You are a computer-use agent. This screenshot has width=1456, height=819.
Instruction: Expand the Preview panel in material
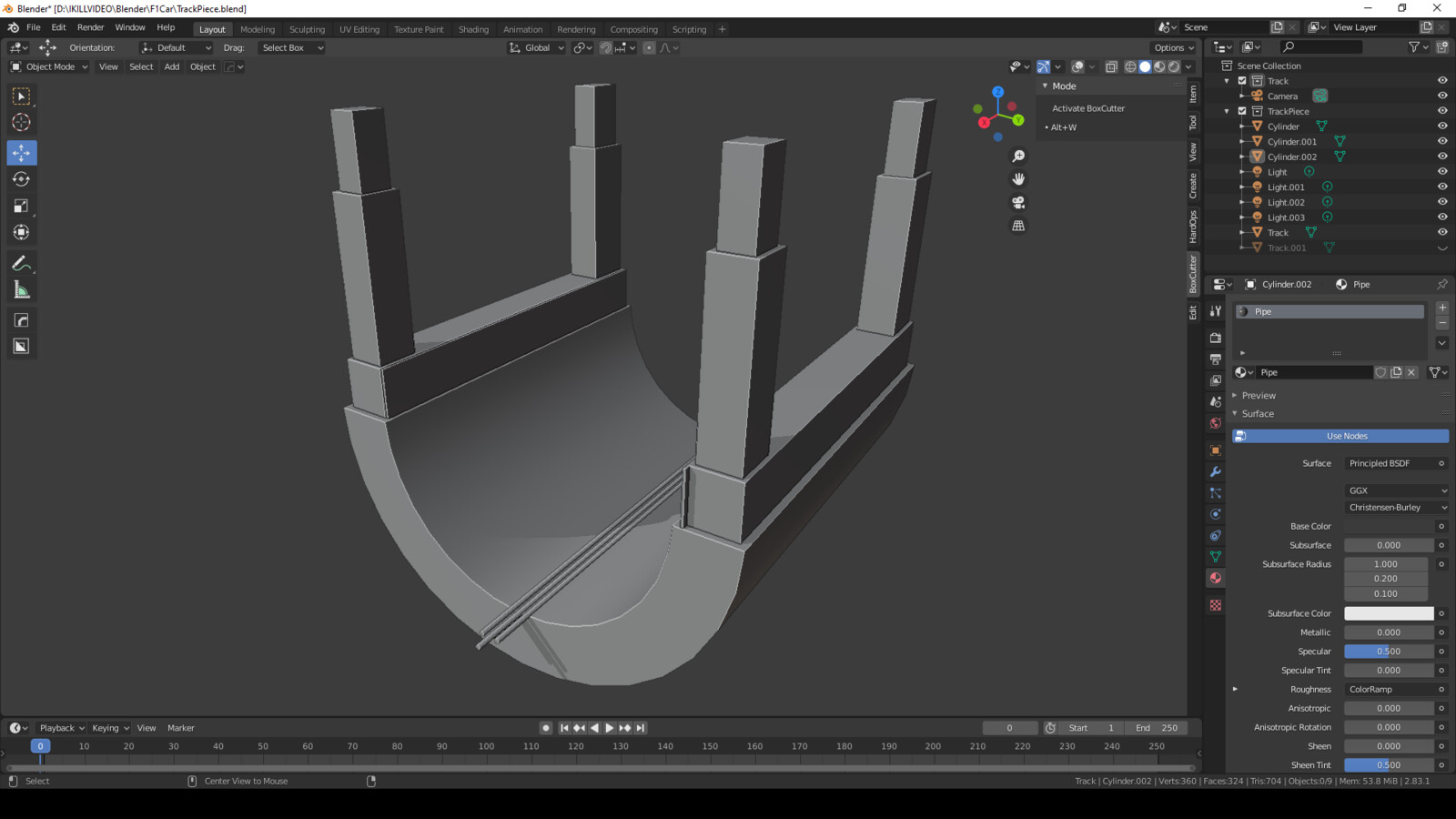pyautogui.click(x=1259, y=396)
